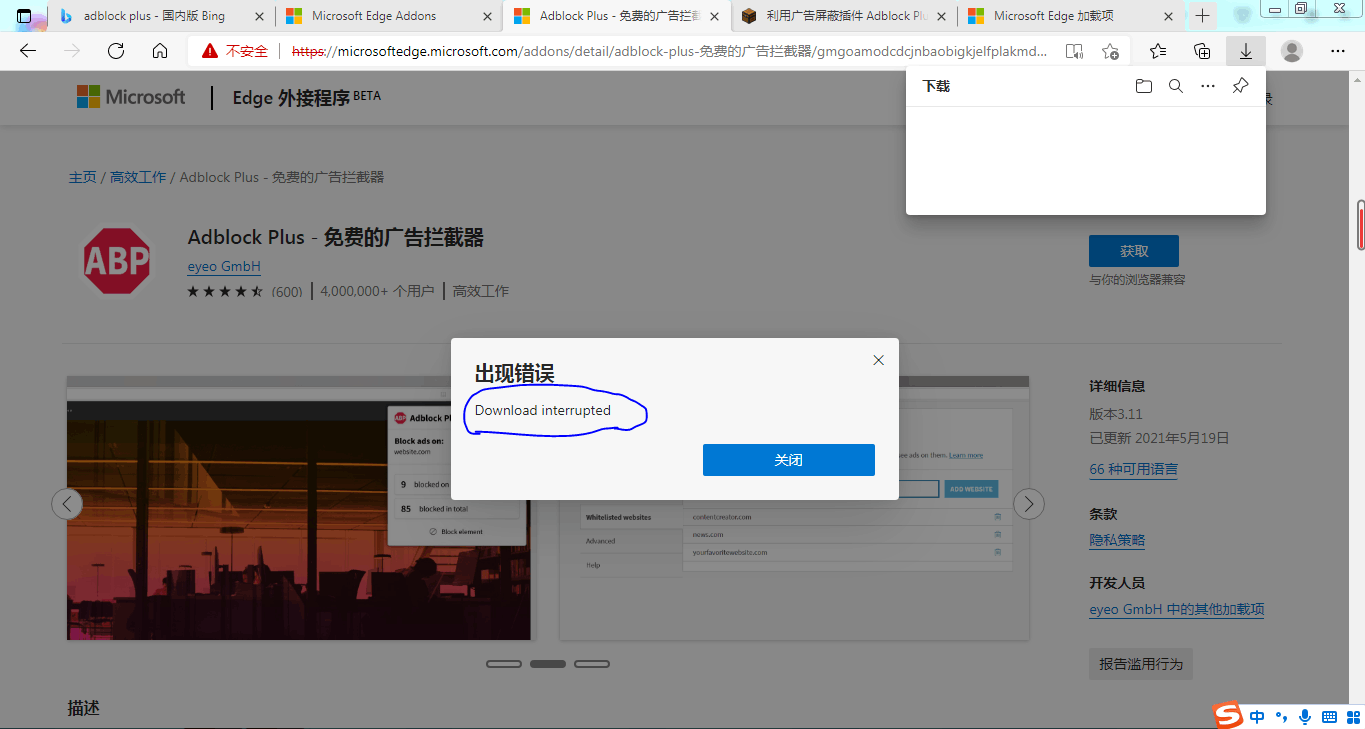Open the user profile avatar icon
The image size is (1365, 729).
[x=1292, y=51]
